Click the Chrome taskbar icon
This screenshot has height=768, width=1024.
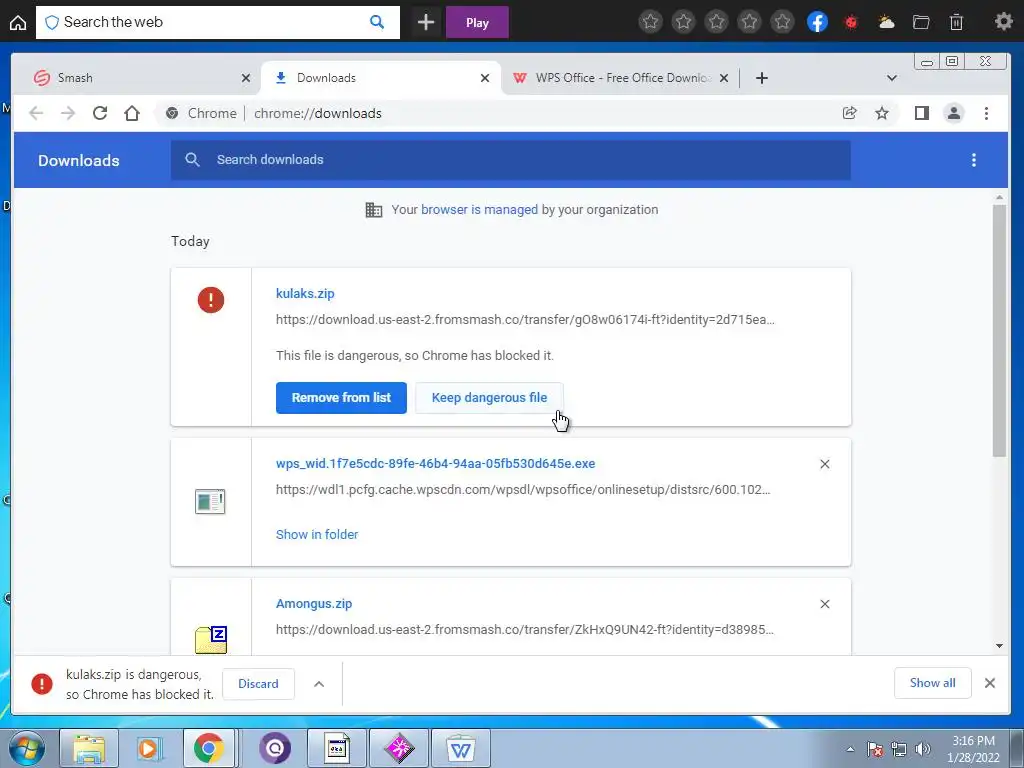[x=209, y=748]
